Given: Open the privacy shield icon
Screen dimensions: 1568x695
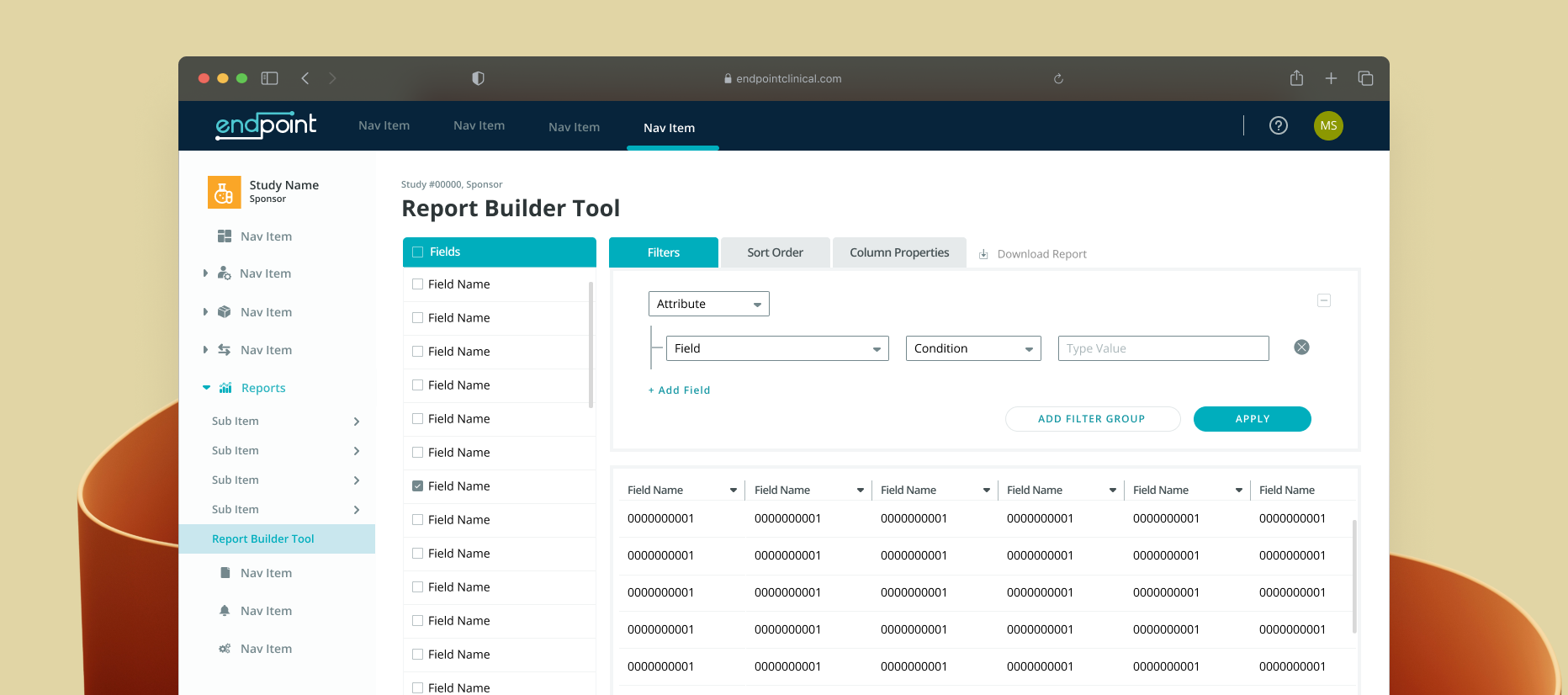Looking at the screenshot, I should (x=478, y=78).
